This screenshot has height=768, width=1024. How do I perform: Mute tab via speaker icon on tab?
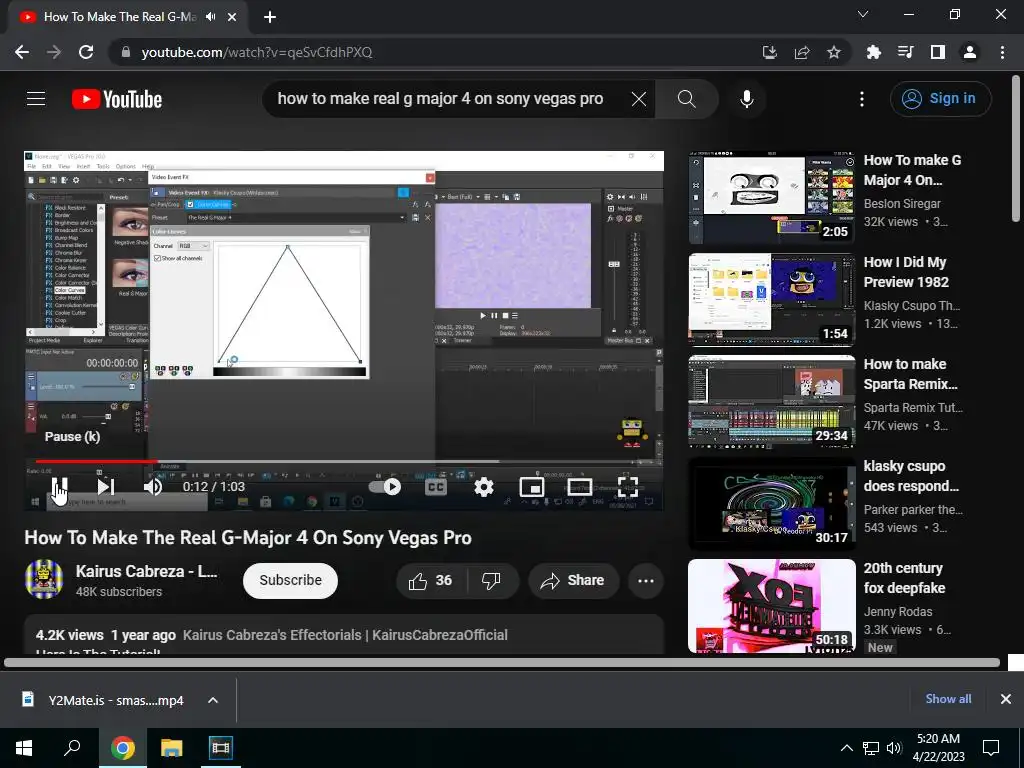tap(210, 17)
